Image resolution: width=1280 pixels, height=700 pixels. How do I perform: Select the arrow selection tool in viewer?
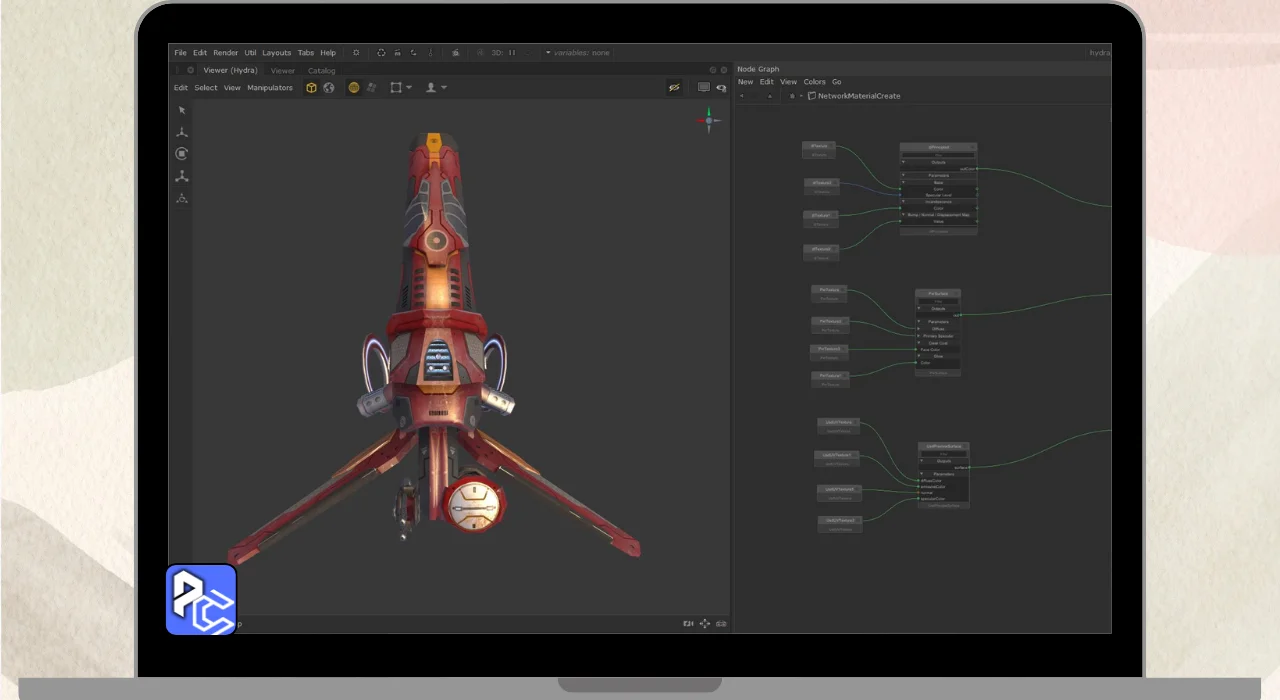click(182, 111)
